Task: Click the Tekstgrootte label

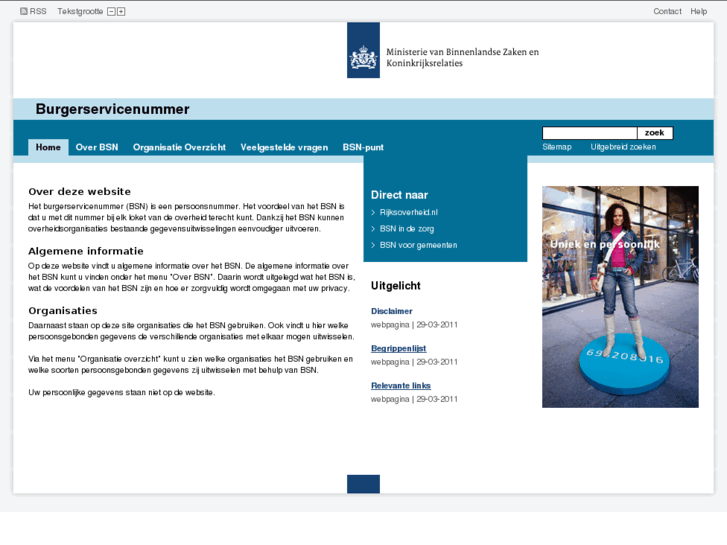Action: point(80,11)
